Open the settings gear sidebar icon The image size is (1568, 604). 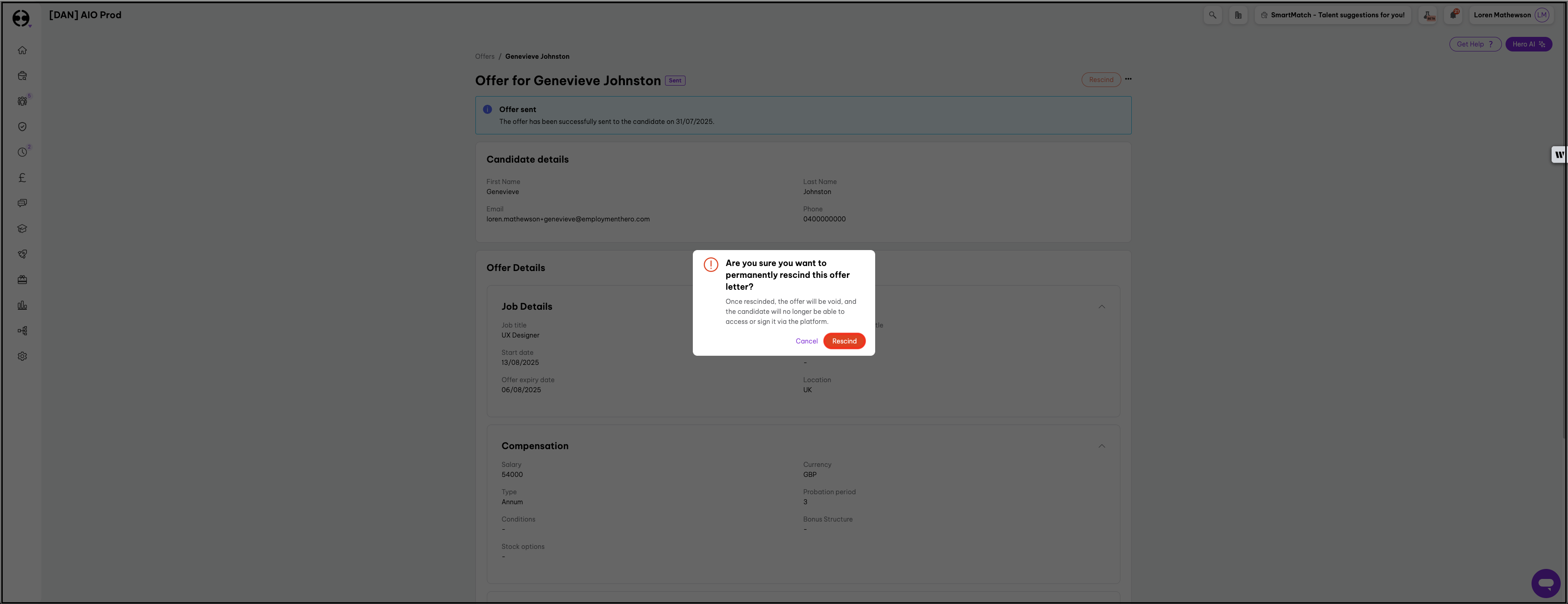[22, 357]
